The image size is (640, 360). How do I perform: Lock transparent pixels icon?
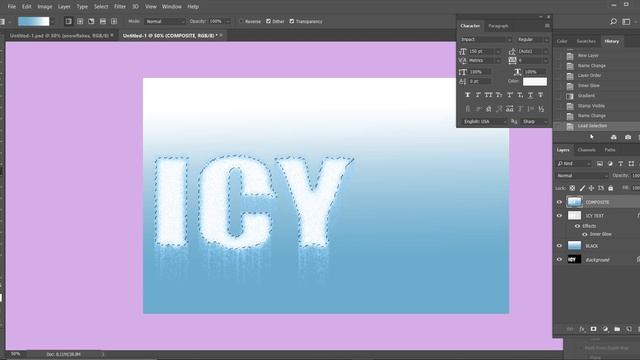tap(572, 188)
